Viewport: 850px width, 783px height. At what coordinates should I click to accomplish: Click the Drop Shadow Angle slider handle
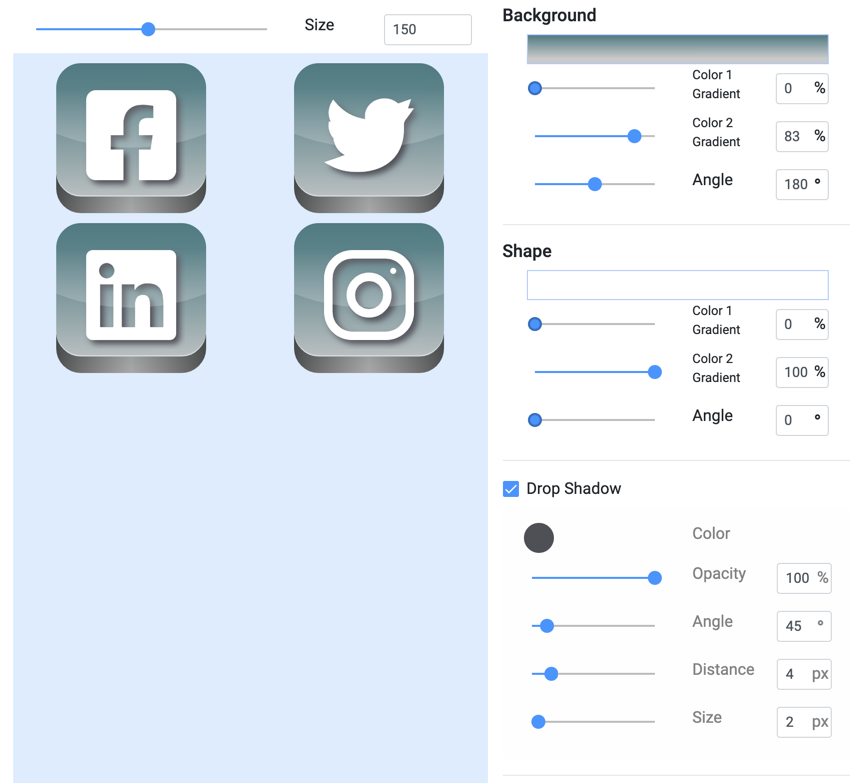tap(547, 626)
